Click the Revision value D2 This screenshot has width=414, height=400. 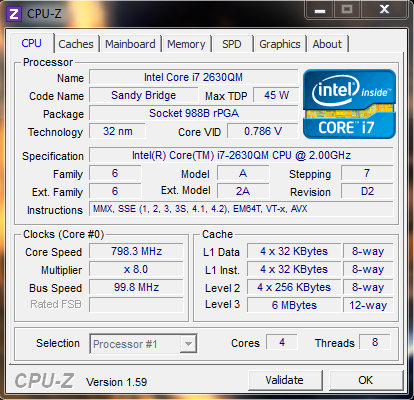coord(367,191)
